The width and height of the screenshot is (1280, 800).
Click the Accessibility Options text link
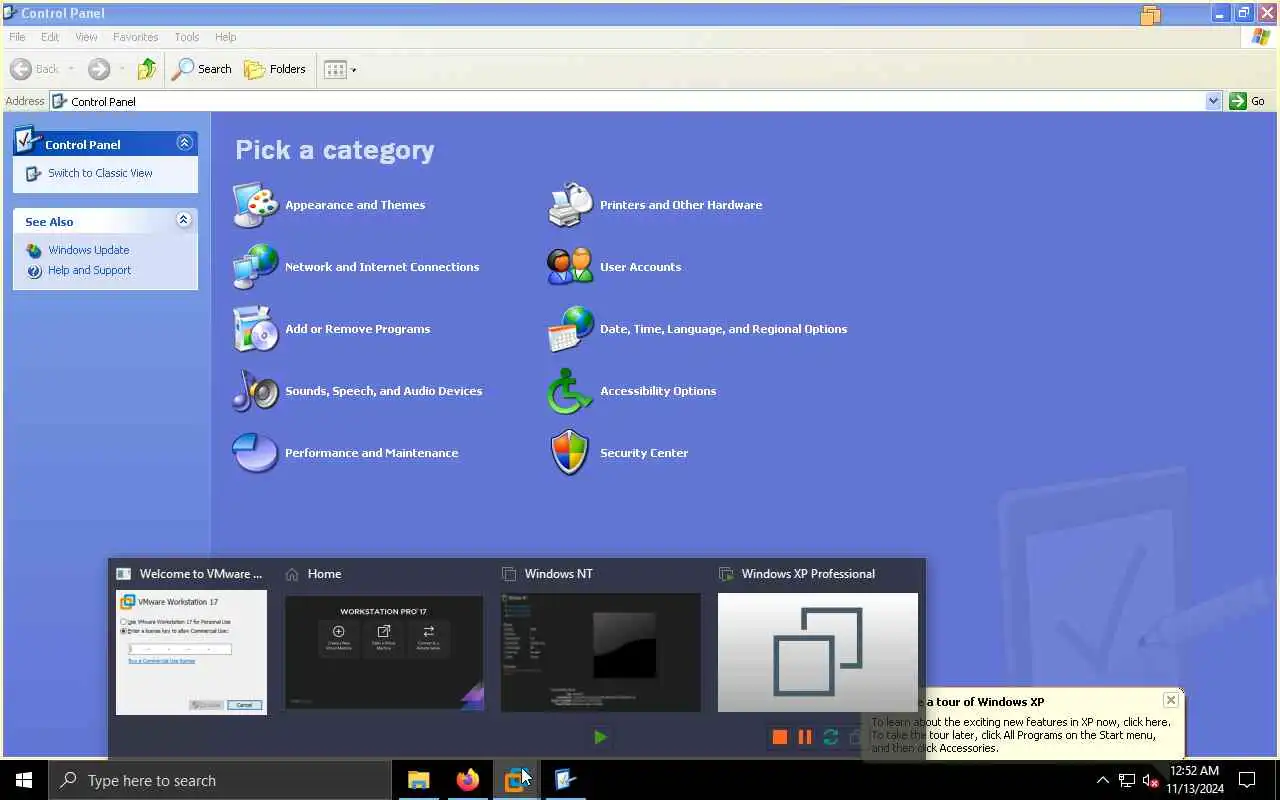click(658, 391)
